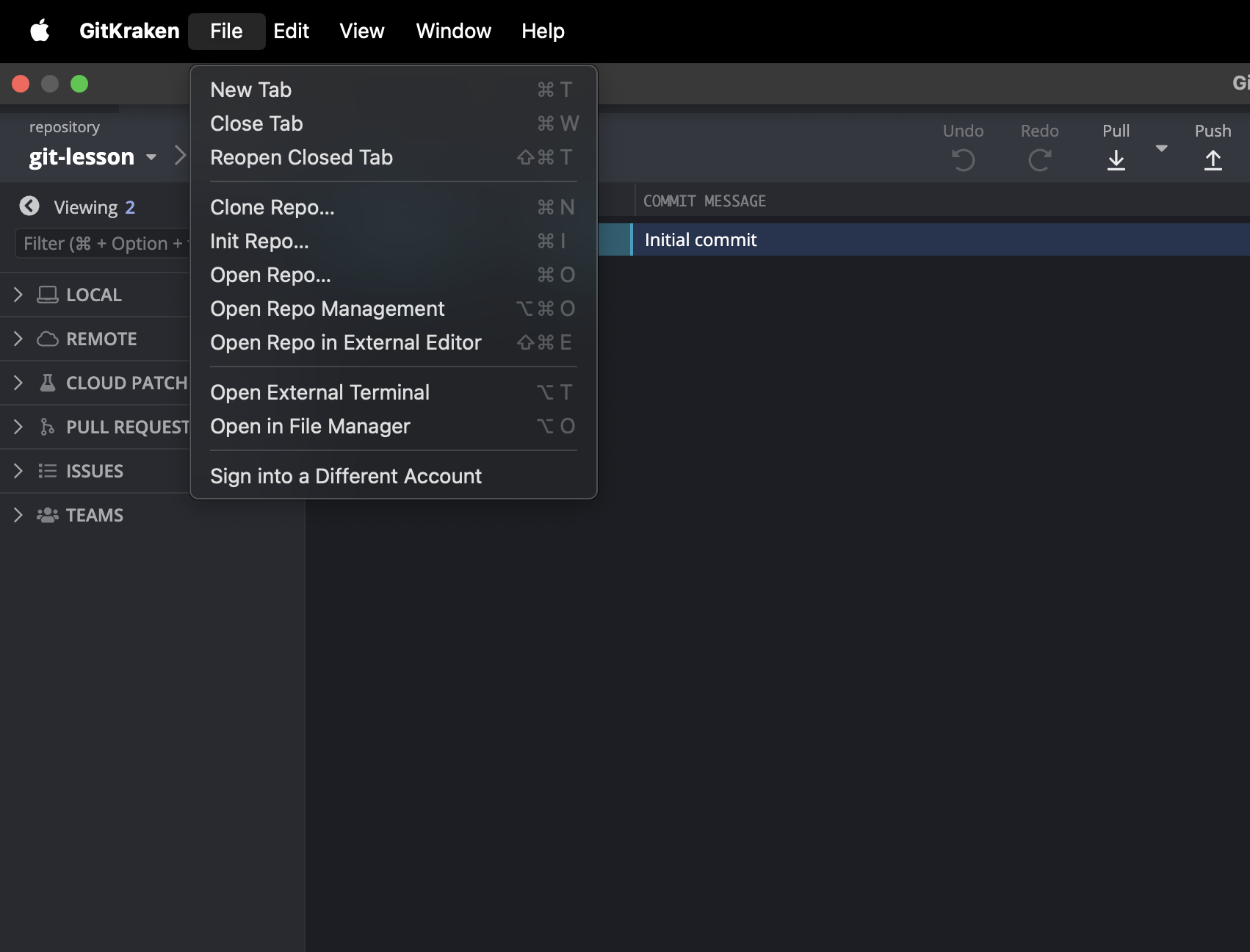
Task: Click the Apple menu icon
Action: [x=40, y=31]
